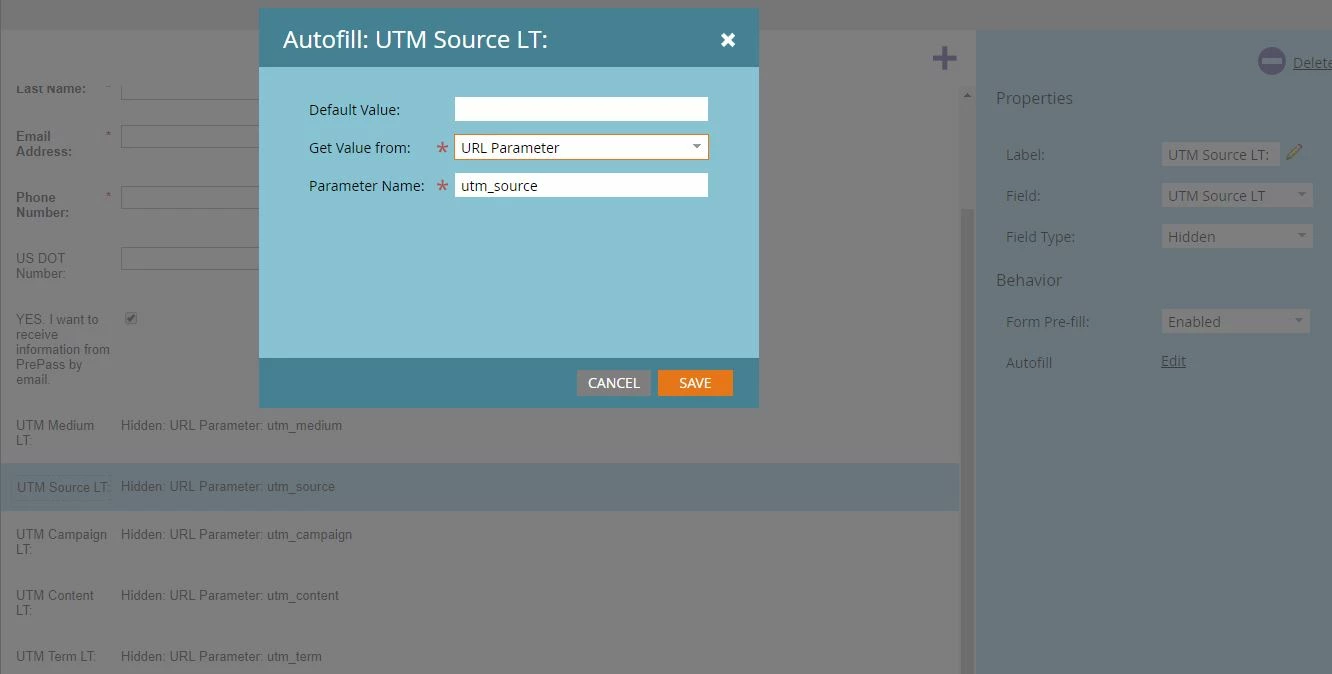Open the Form Pre-fill dropdown set to Enabled
The image size is (1332, 674).
pyautogui.click(x=1236, y=321)
